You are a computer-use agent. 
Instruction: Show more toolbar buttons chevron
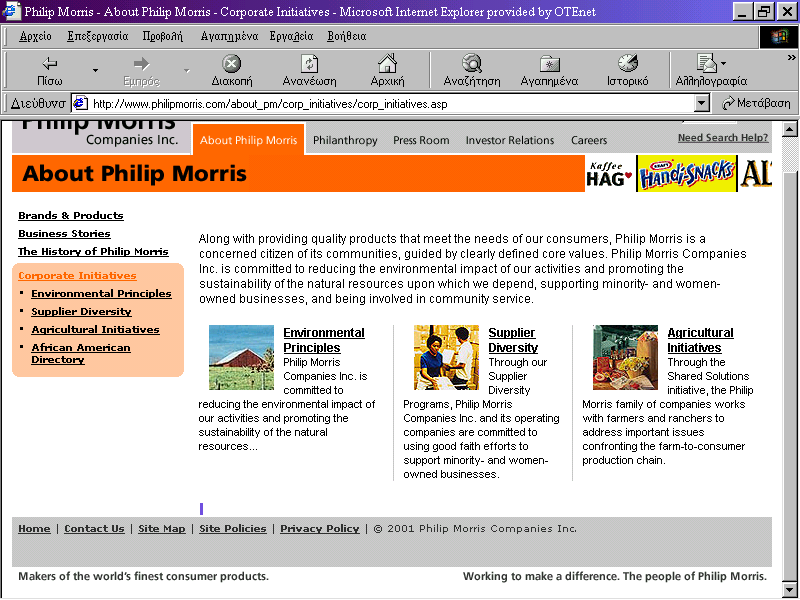pos(791,58)
